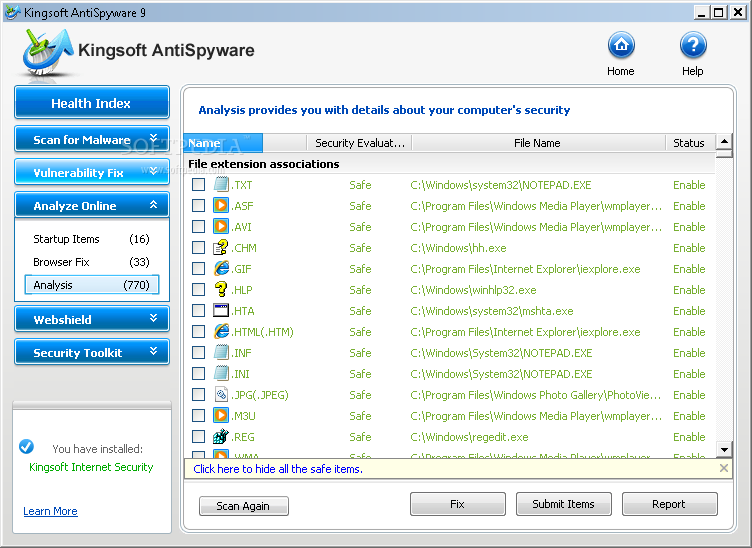This screenshot has height=548, width=752.
Task: Tick the checkbox for .TXT
Action: [199, 185]
